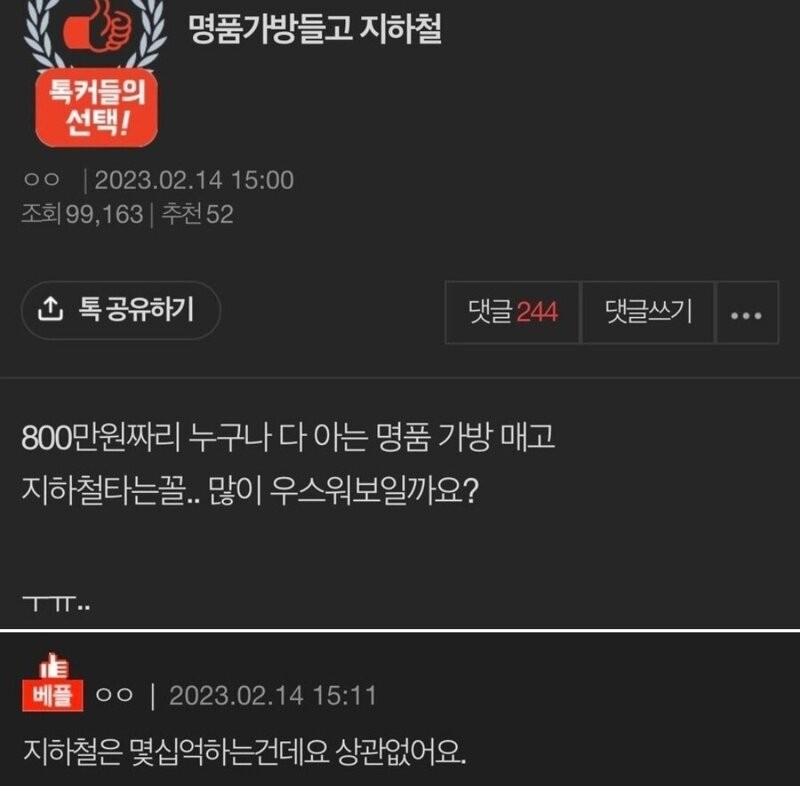Screen dimensions: 800x786
Task: Click the red 244 comment count number
Action: click(537, 312)
